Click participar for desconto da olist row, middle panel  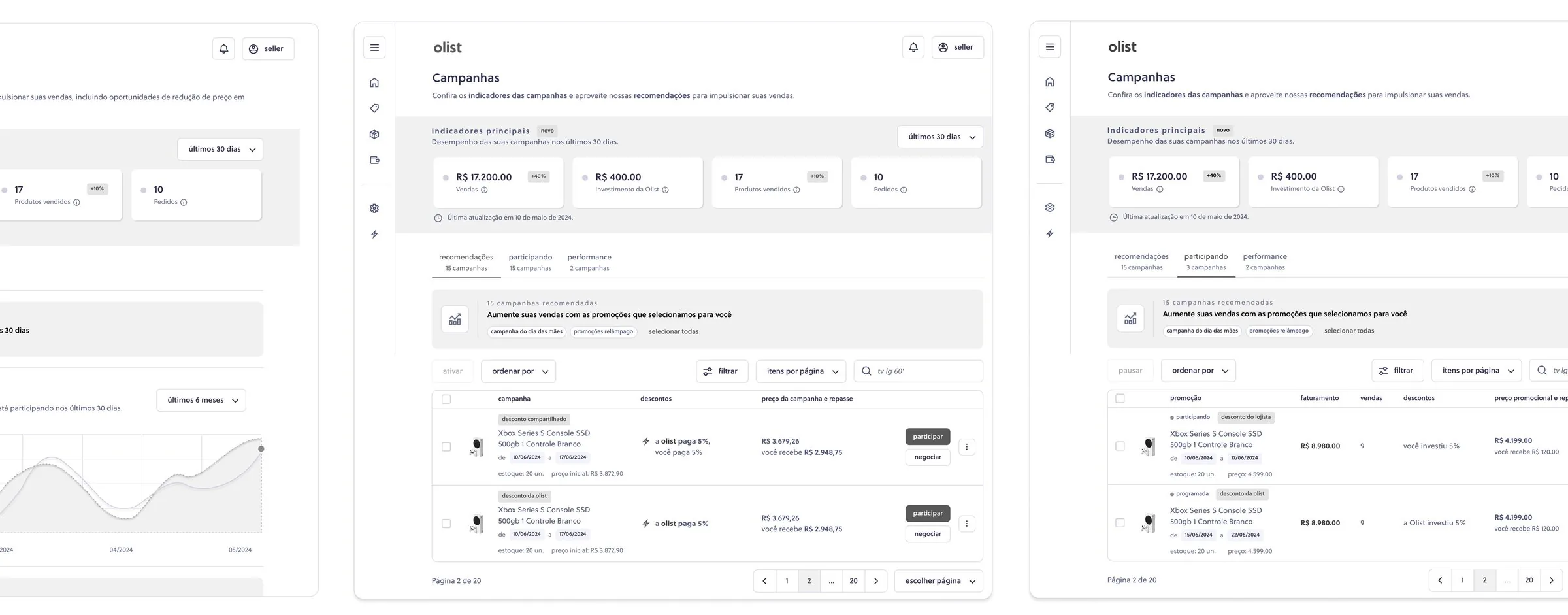coord(928,514)
